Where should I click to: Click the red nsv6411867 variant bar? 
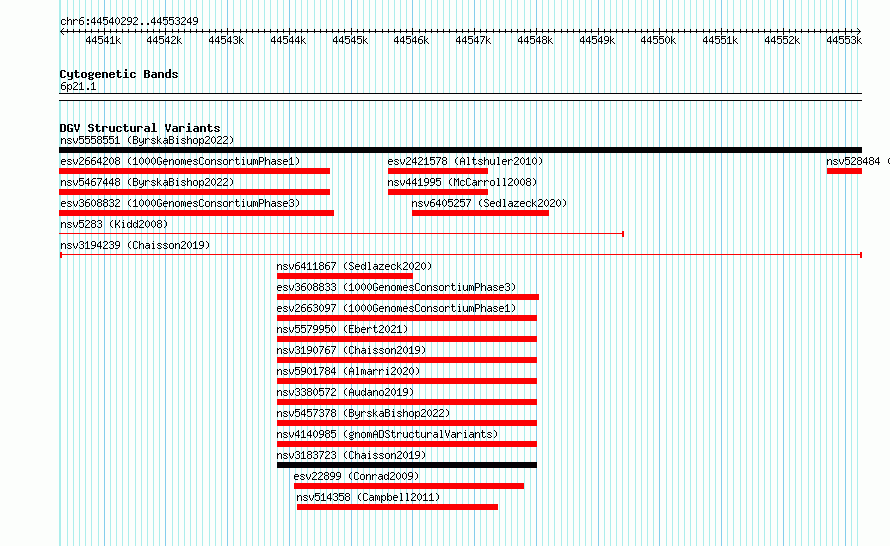click(x=345, y=276)
